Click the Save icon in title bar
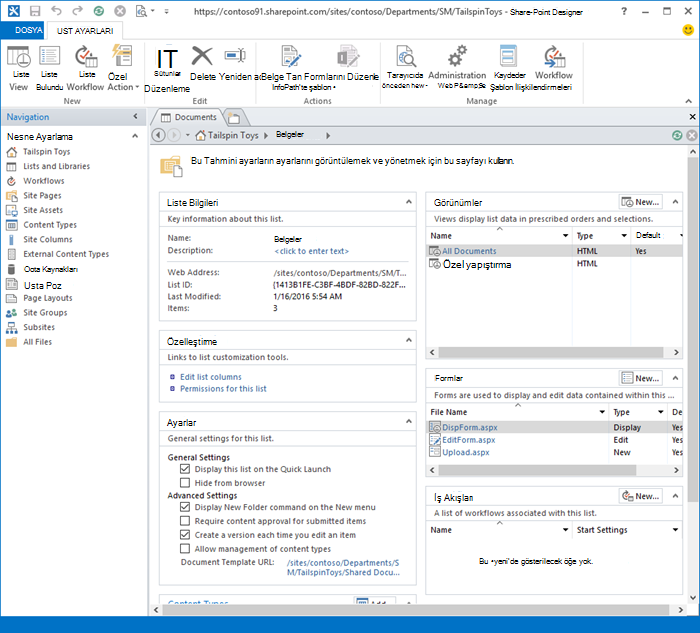This screenshot has width=700, height=633. [34, 11]
